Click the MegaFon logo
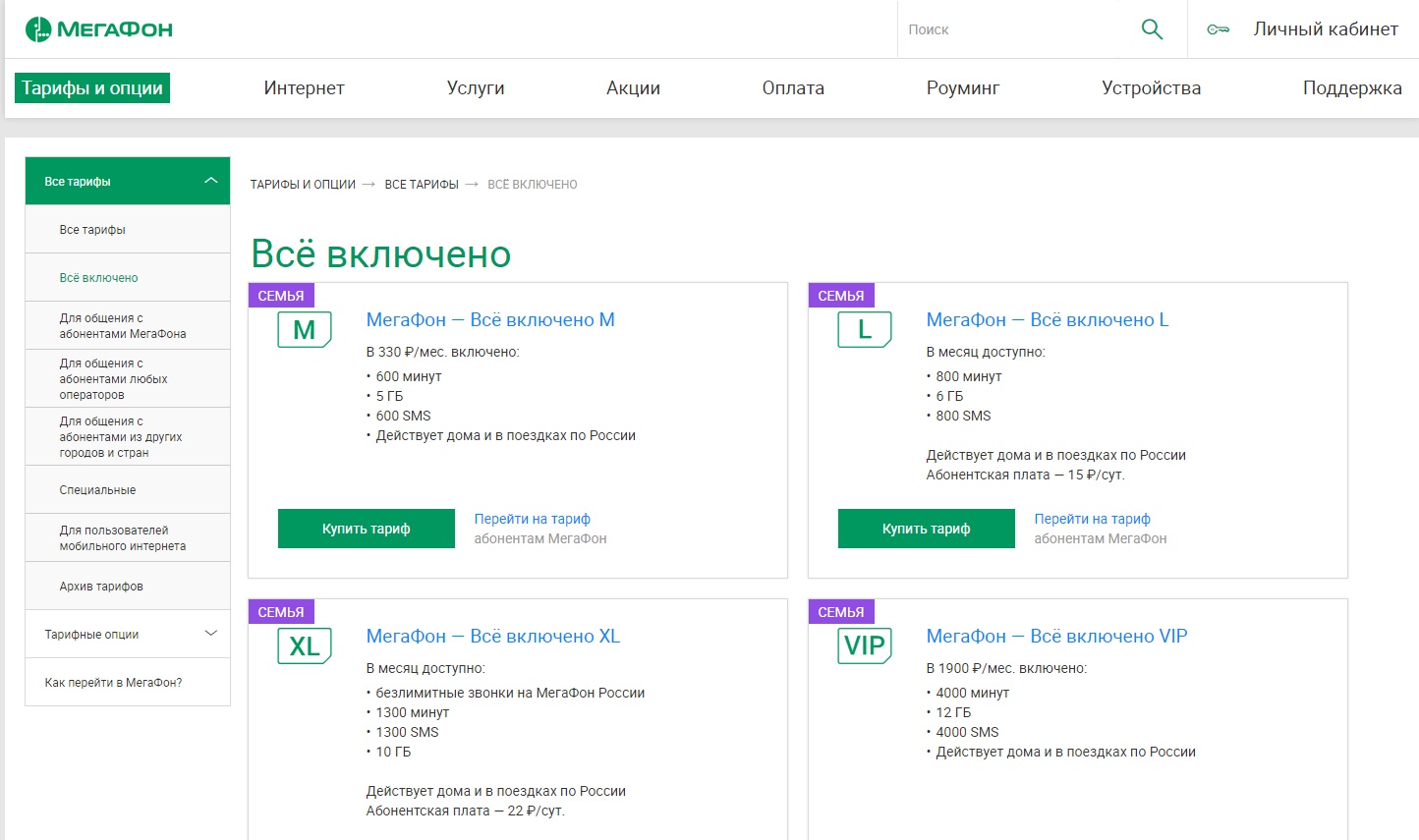This screenshot has height=840, width=1419. coord(99,29)
